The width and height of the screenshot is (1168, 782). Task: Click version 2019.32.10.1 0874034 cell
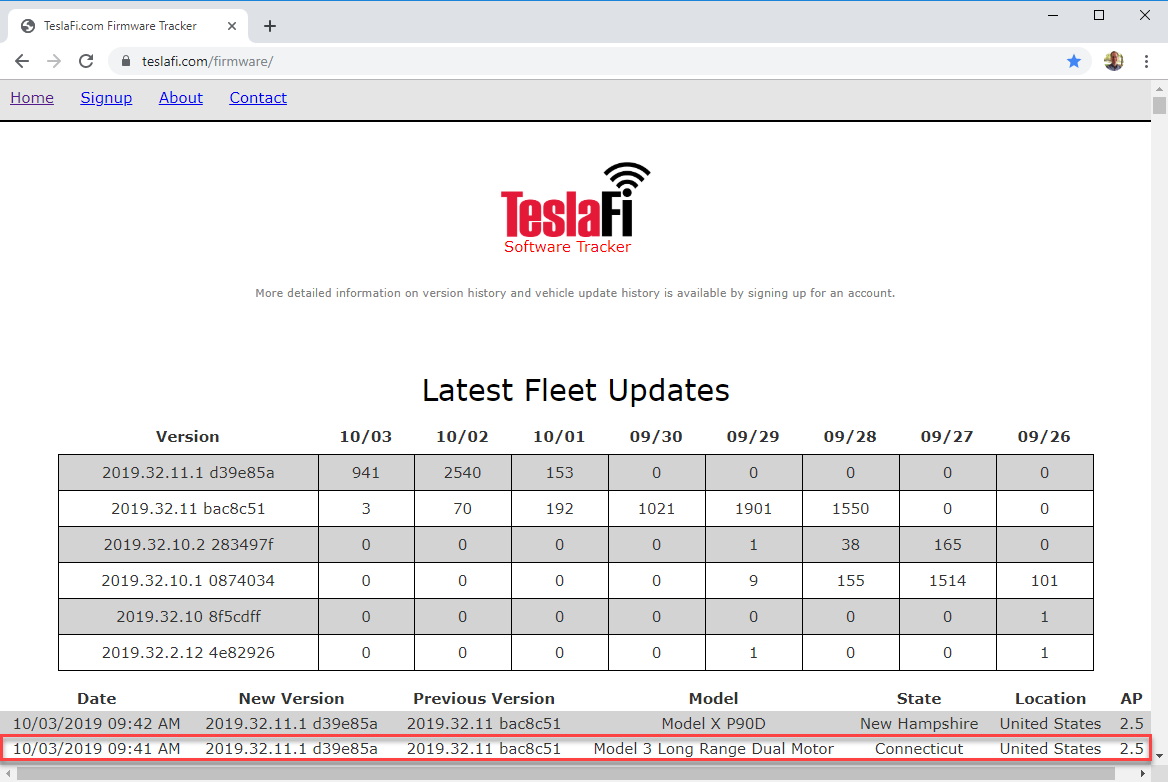[x=188, y=580]
